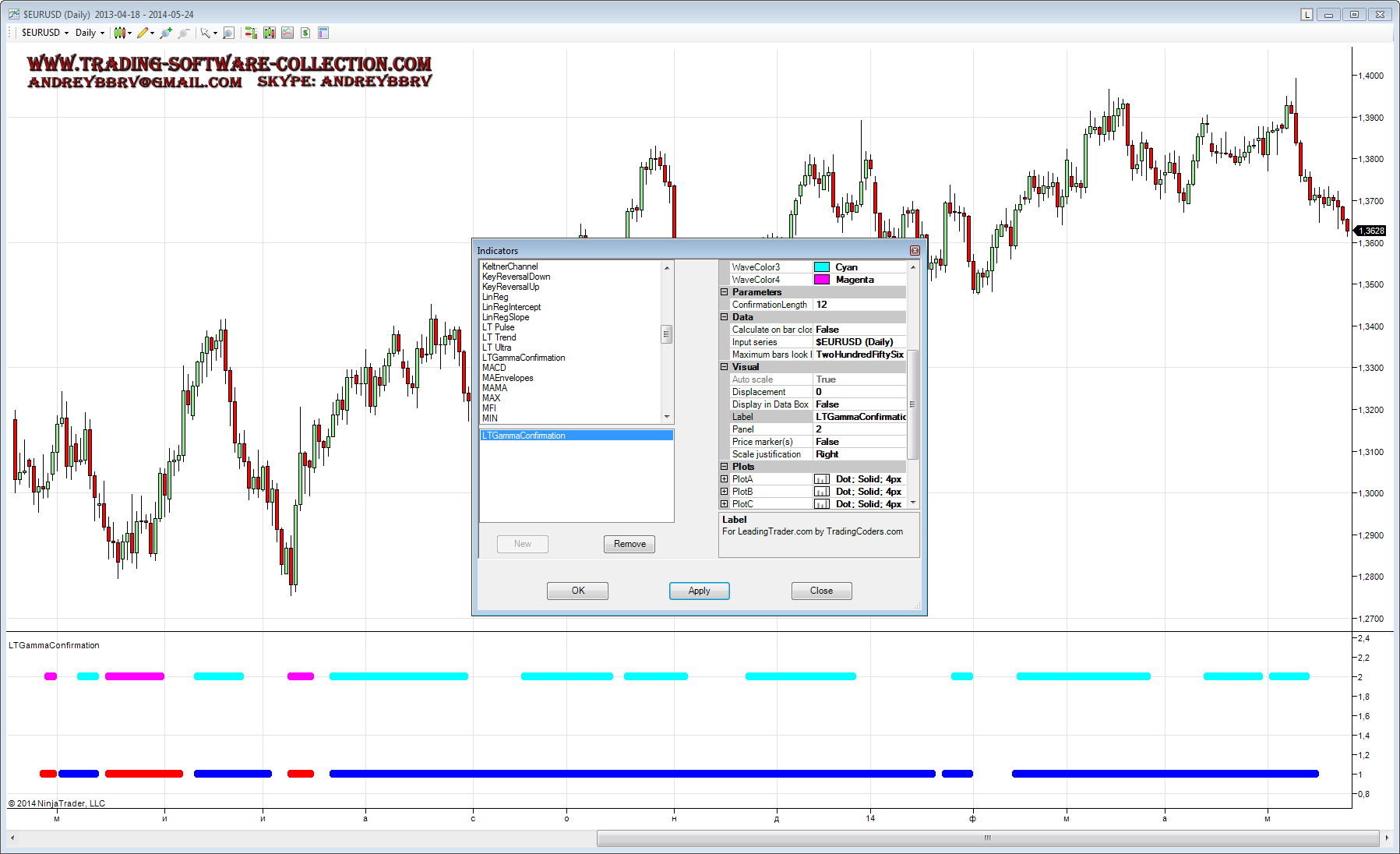Click the zoom in magnifier icon
Viewport: 1400px width, 854px height.
(x=165, y=33)
